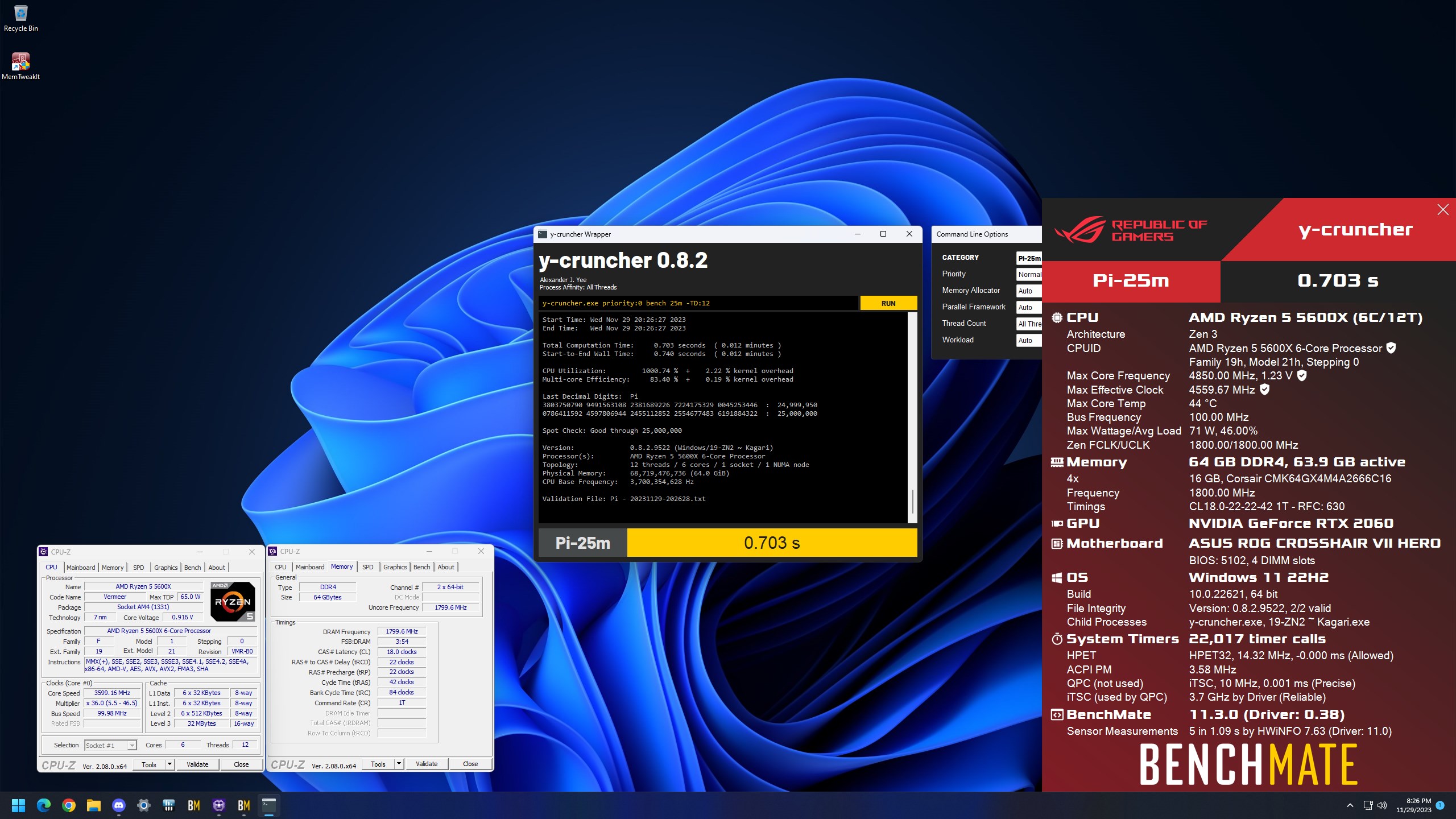Click the Republic of Gamers logo
The image size is (1456, 819).
click(1131, 230)
